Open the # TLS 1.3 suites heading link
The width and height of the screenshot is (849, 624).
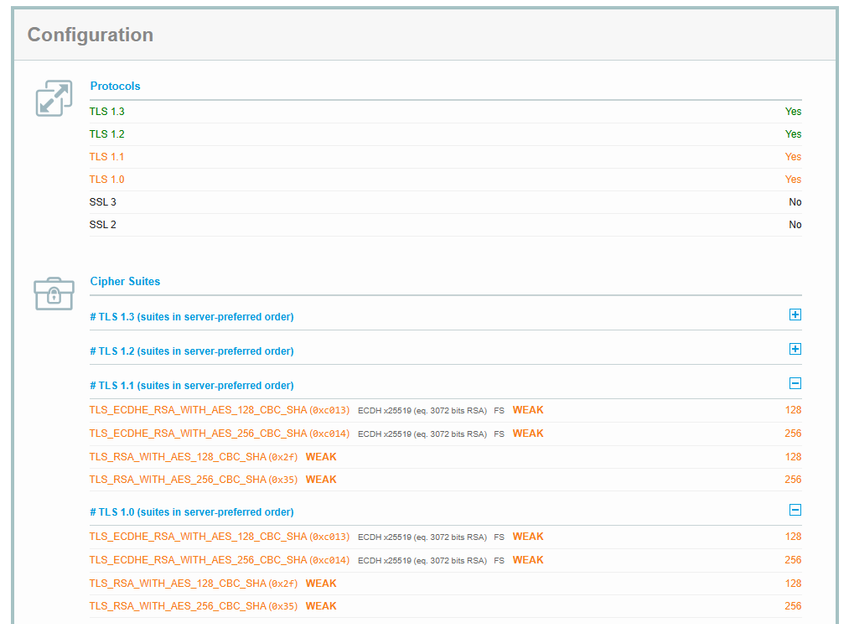point(192,317)
